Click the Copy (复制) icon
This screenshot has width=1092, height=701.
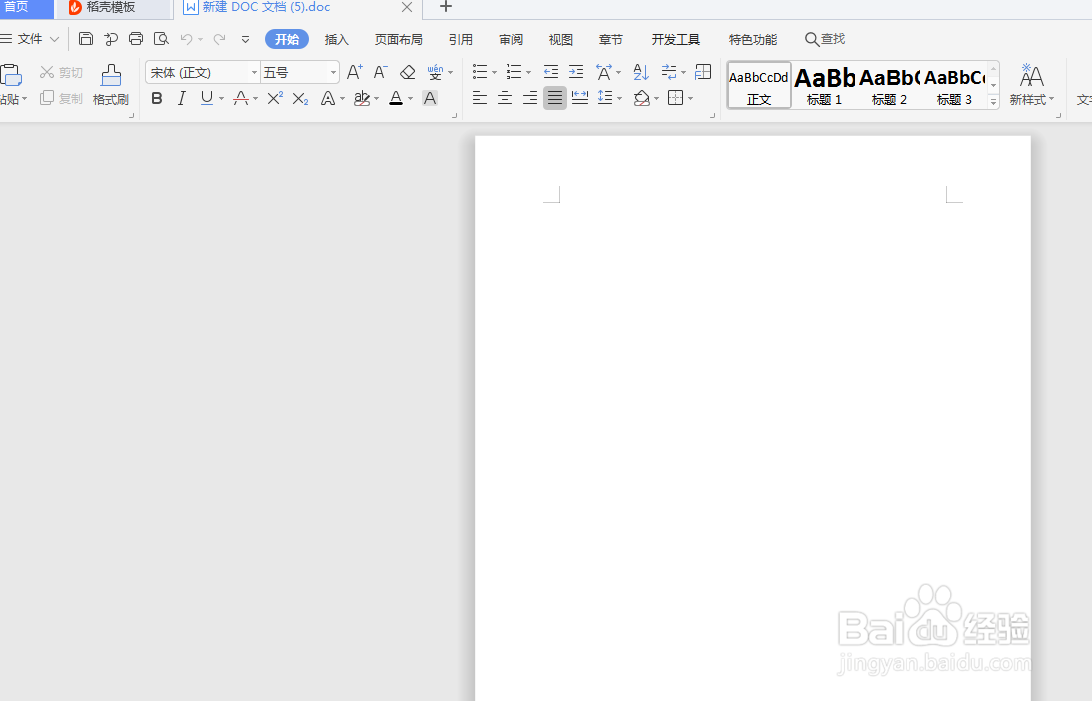[x=47, y=98]
